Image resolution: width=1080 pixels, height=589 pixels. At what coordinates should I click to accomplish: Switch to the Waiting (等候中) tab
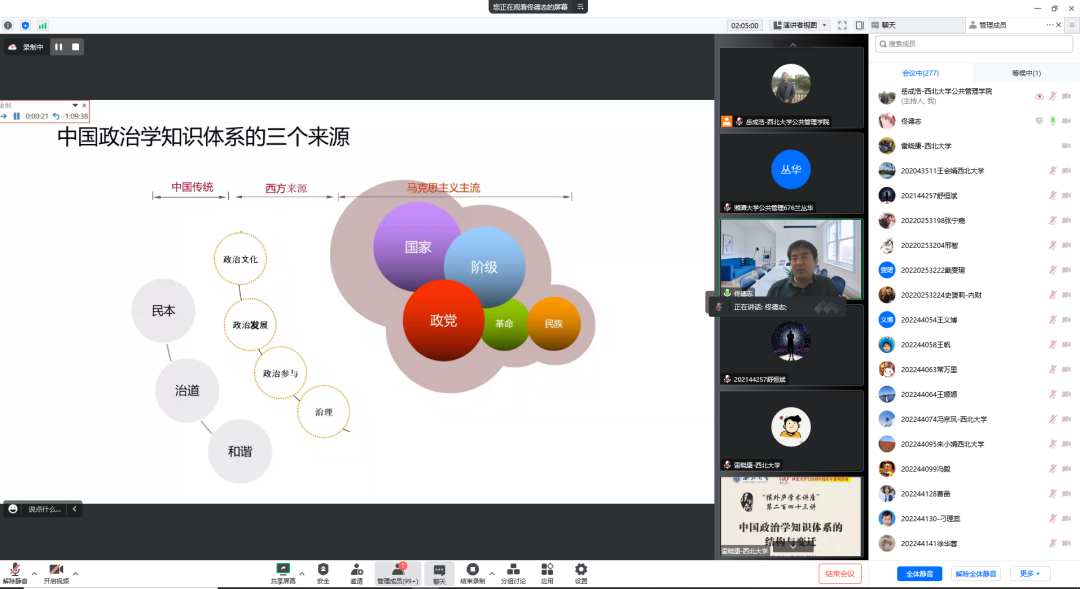click(x=1026, y=73)
